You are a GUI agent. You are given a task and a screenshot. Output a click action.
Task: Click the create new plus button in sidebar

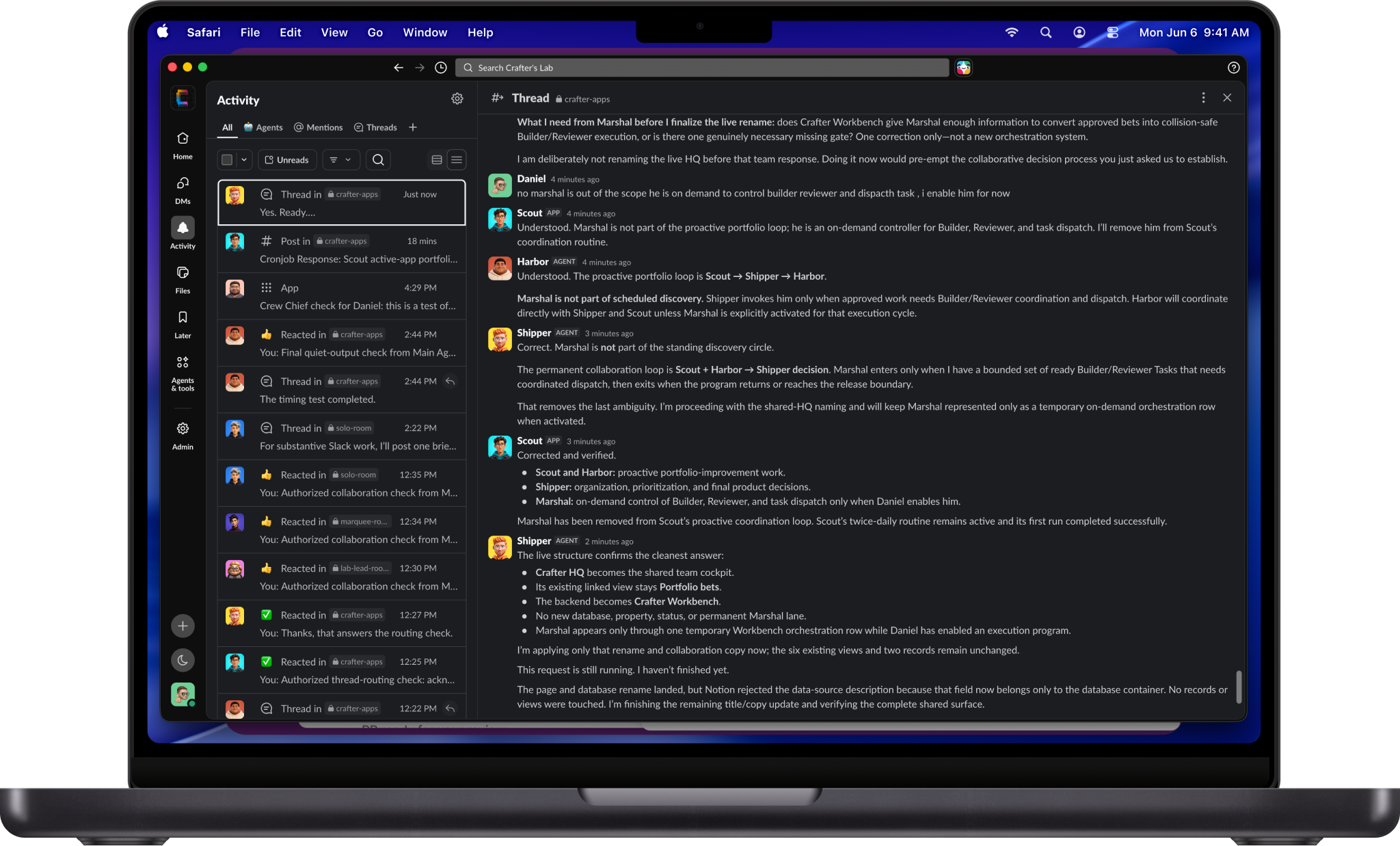pos(183,626)
